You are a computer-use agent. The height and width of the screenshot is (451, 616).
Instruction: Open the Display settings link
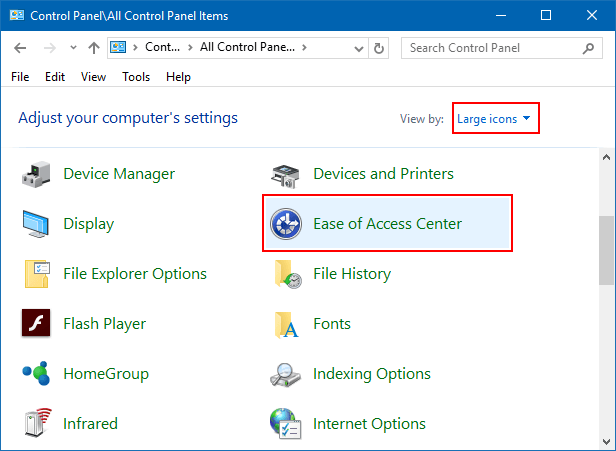tap(89, 224)
